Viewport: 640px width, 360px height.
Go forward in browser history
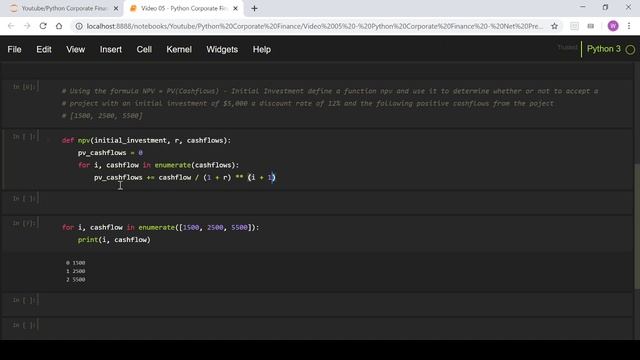pyautogui.click(x=27, y=26)
